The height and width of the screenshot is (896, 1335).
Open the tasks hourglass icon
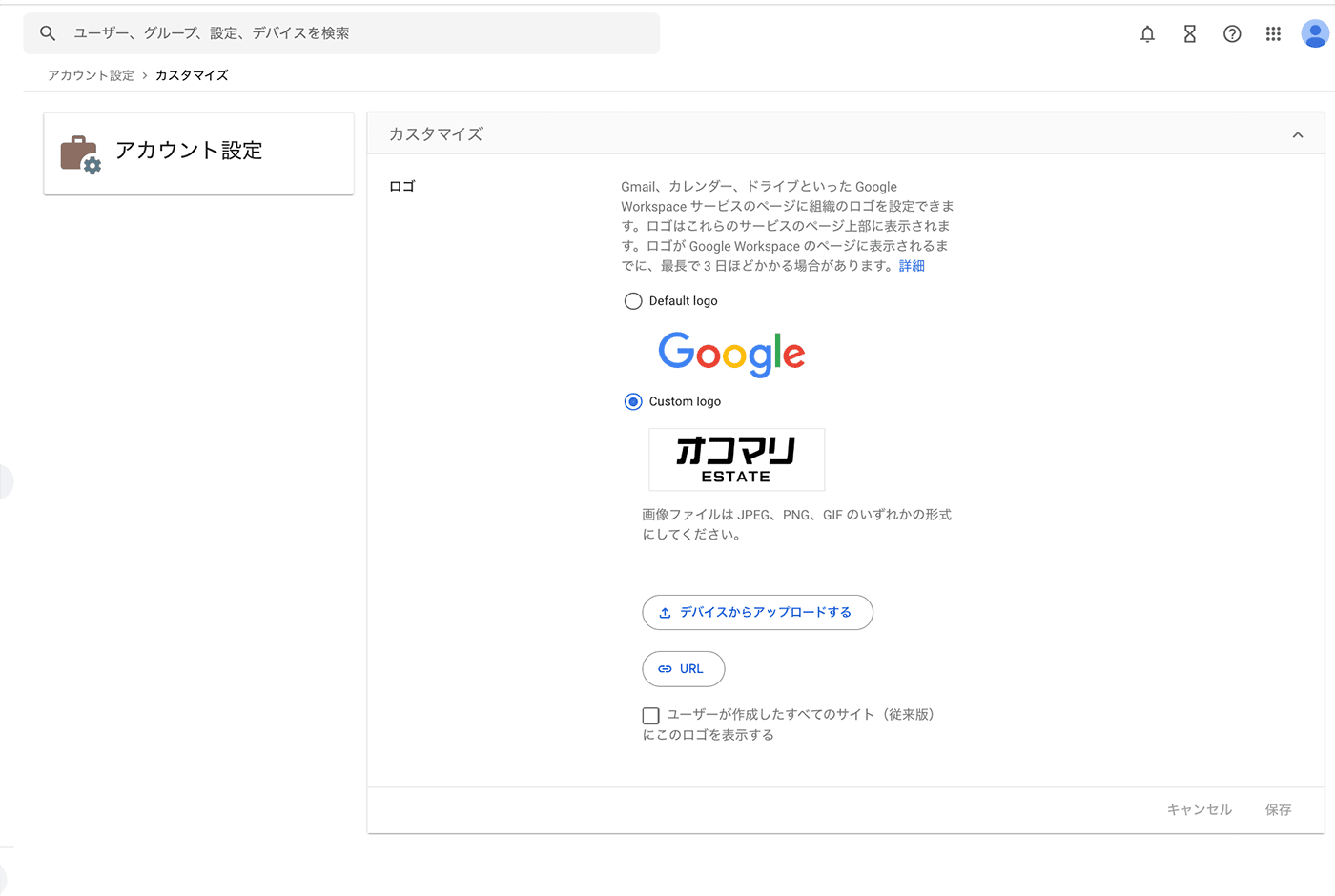(1189, 34)
